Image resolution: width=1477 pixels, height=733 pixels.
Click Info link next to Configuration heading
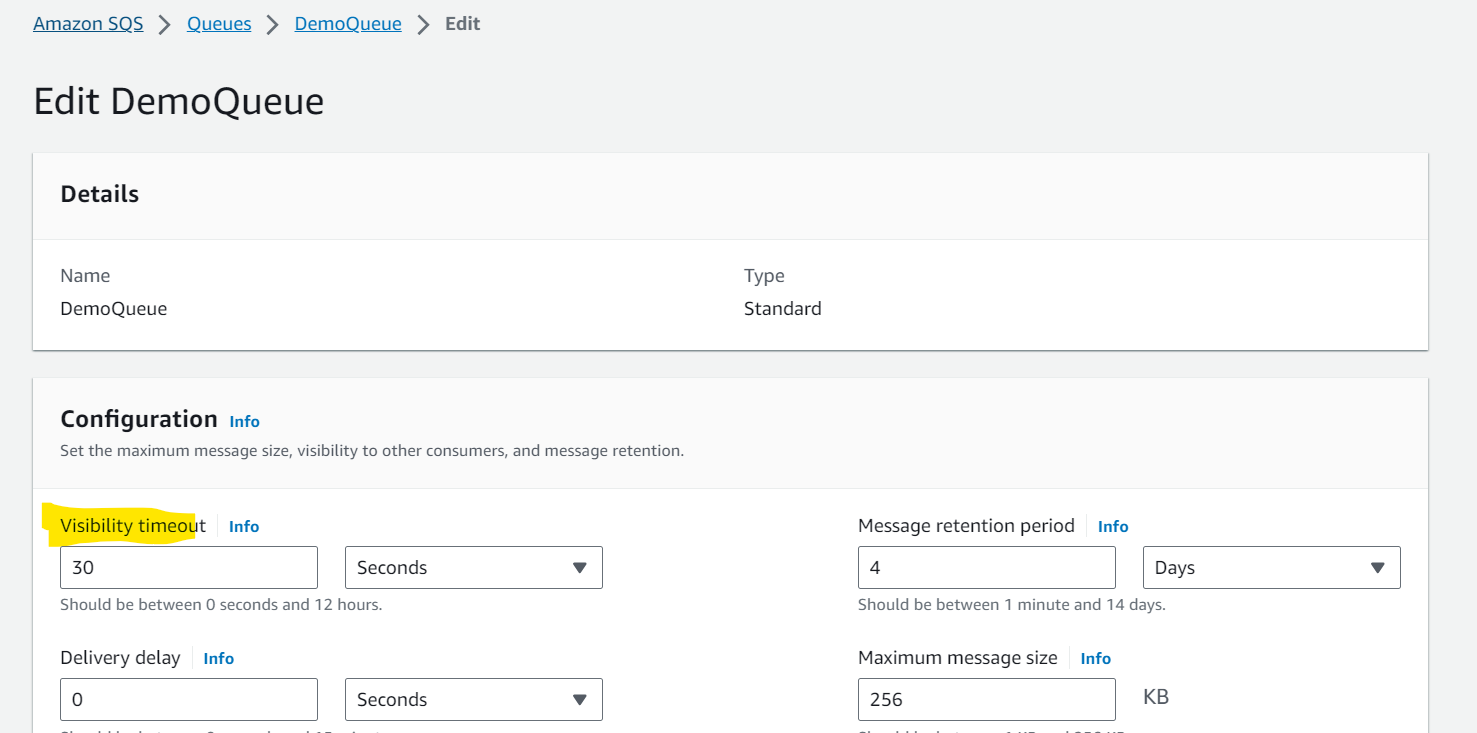pyautogui.click(x=244, y=421)
